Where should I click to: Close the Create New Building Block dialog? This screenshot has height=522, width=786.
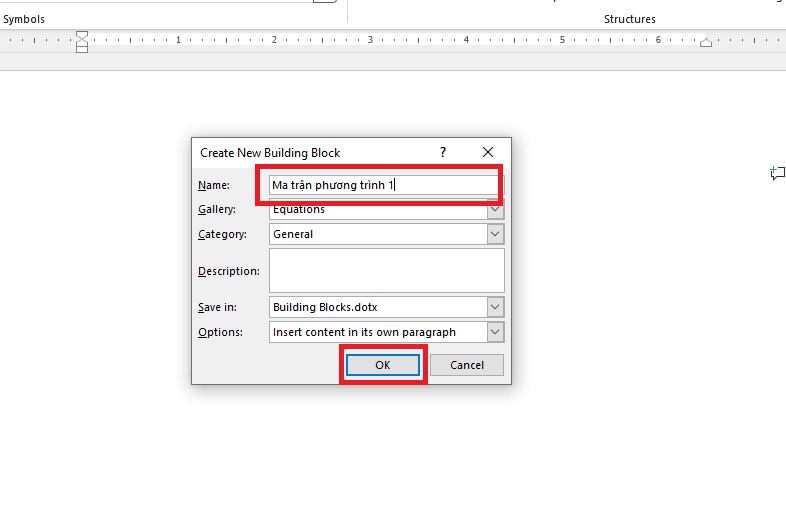pos(488,152)
